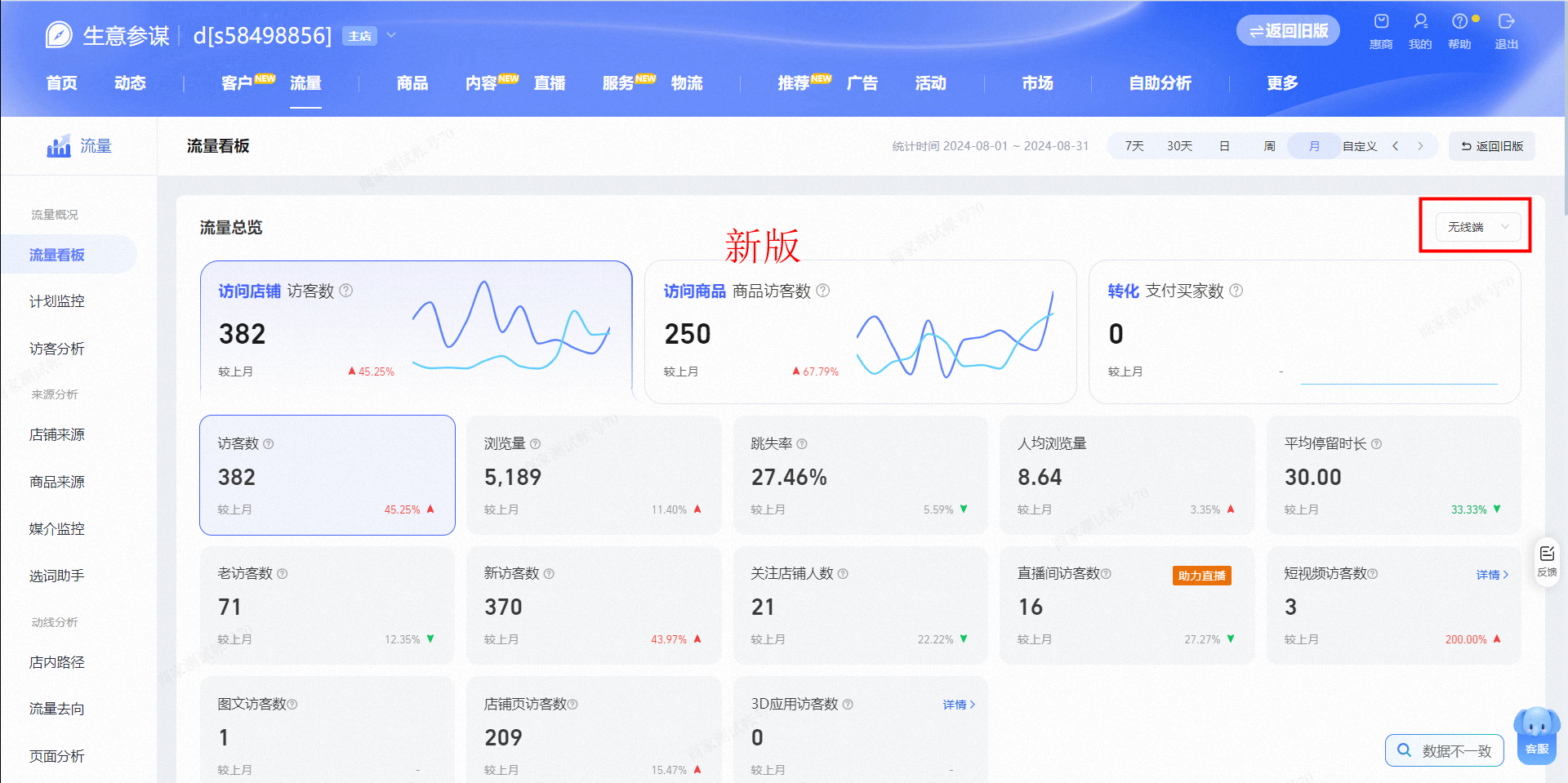Go to next period arrow
The width and height of the screenshot is (1568, 783).
[1421, 146]
